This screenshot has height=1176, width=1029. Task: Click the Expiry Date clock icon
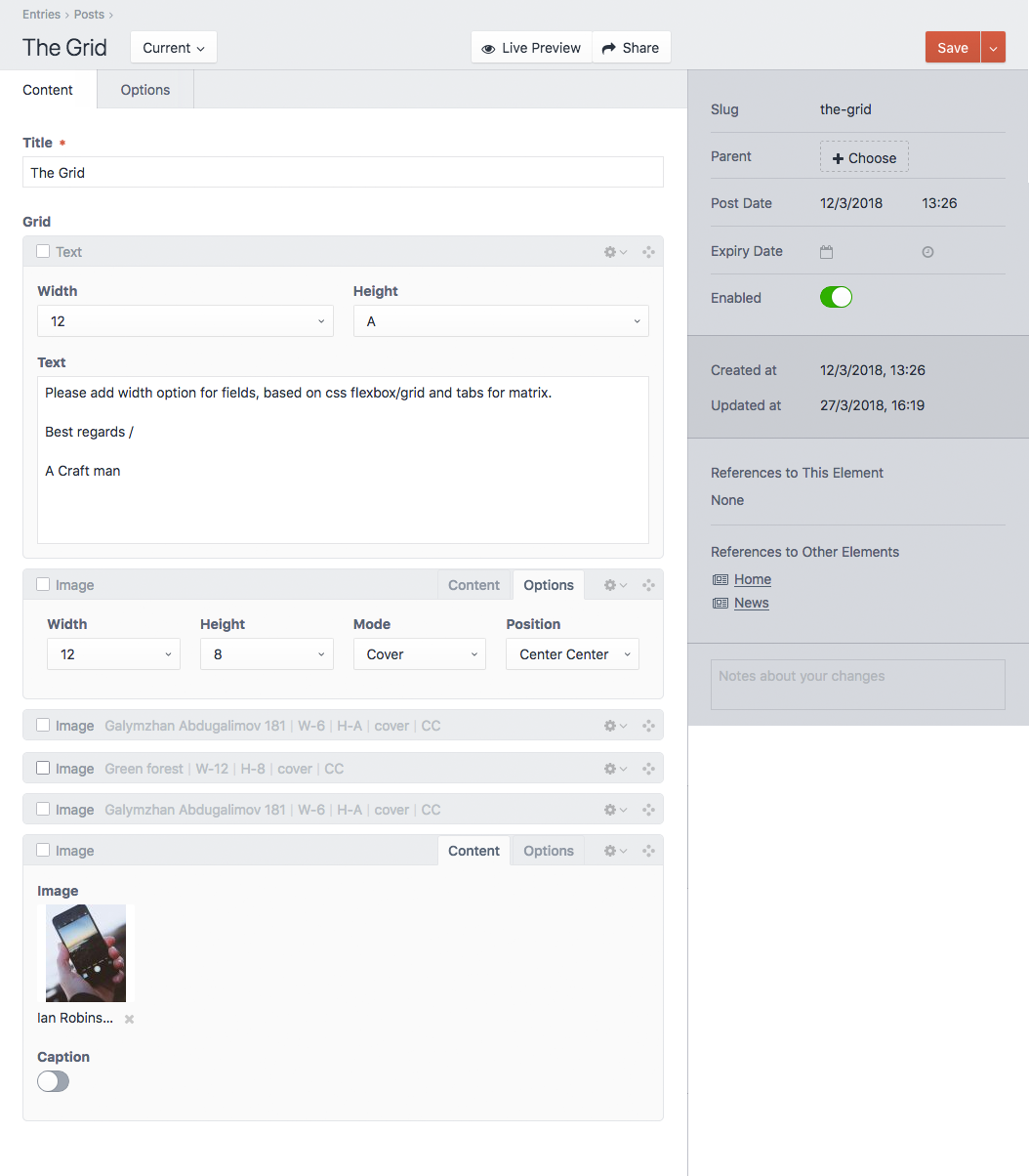tap(927, 251)
